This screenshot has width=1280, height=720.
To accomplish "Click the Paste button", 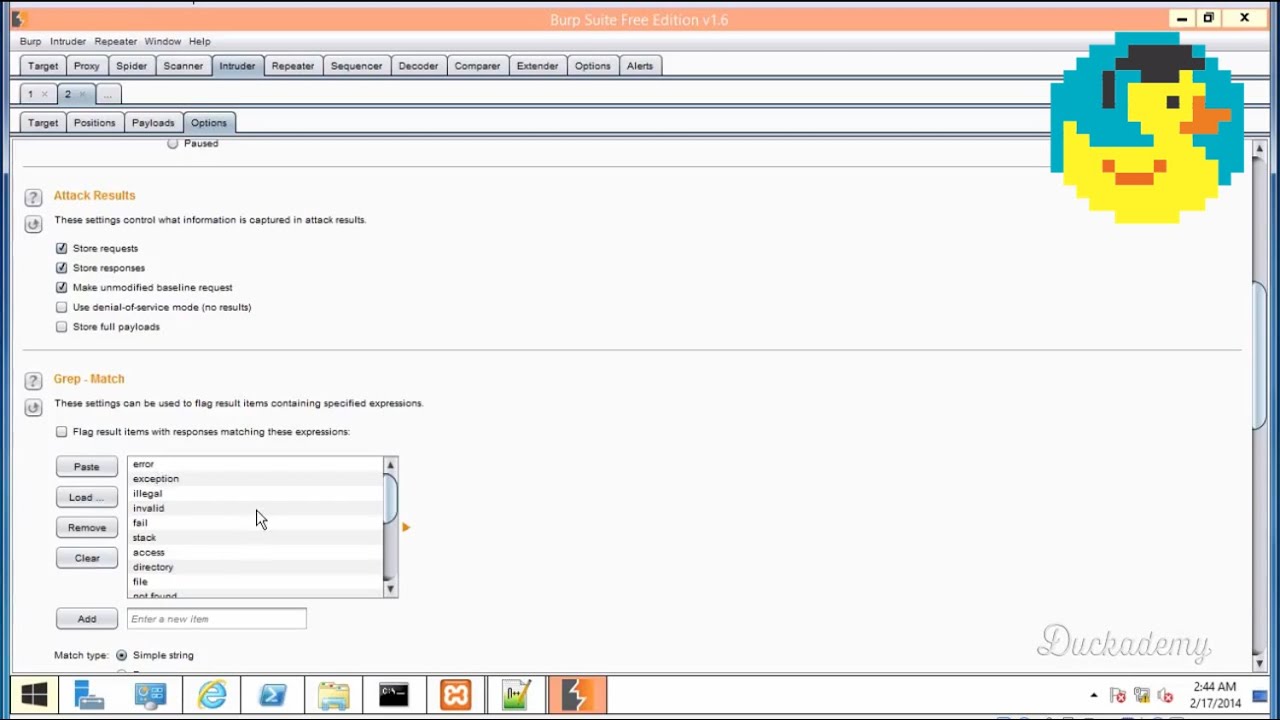I will 87,467.
